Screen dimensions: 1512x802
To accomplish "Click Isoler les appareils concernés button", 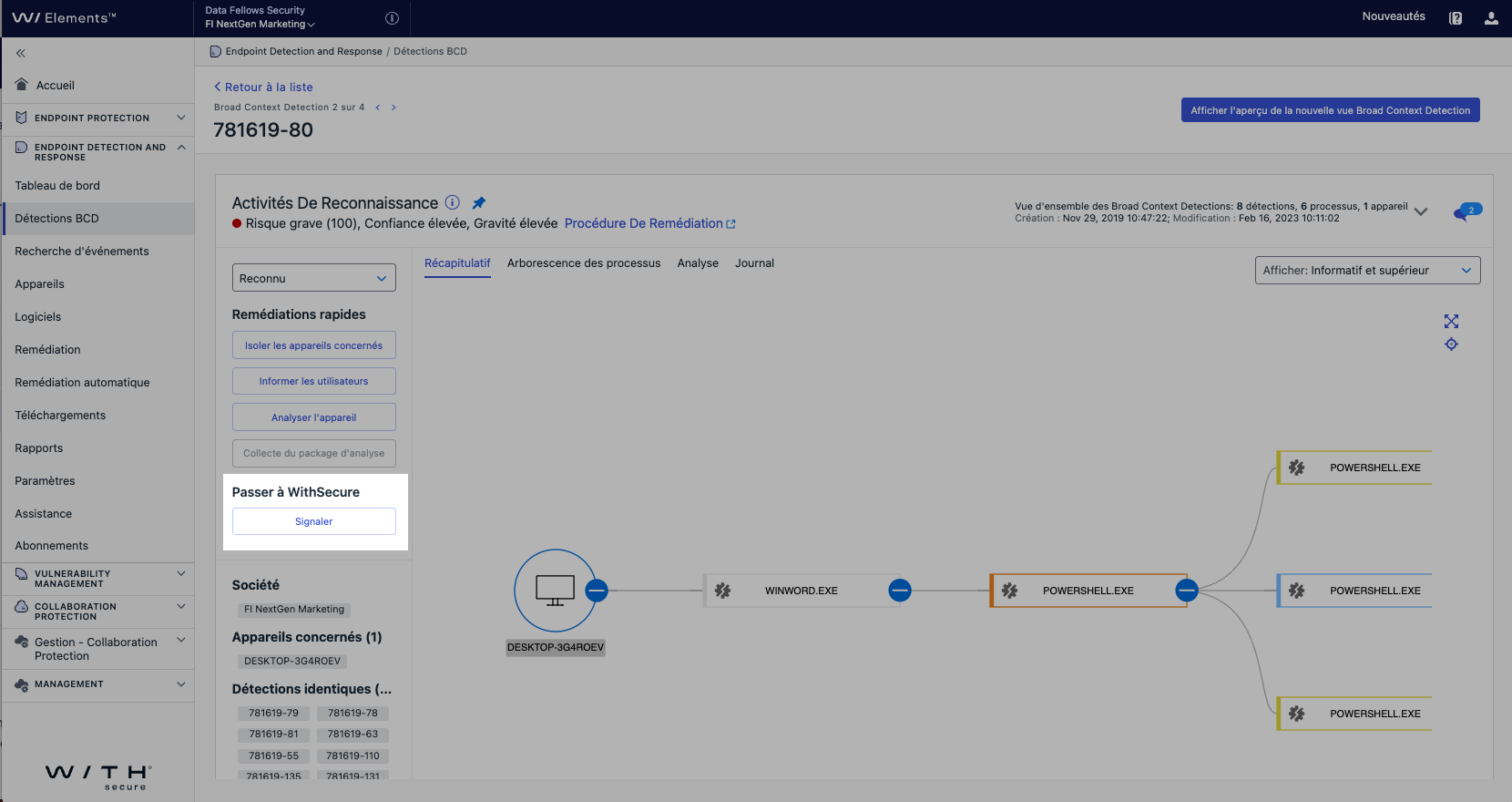I will 313,345.
